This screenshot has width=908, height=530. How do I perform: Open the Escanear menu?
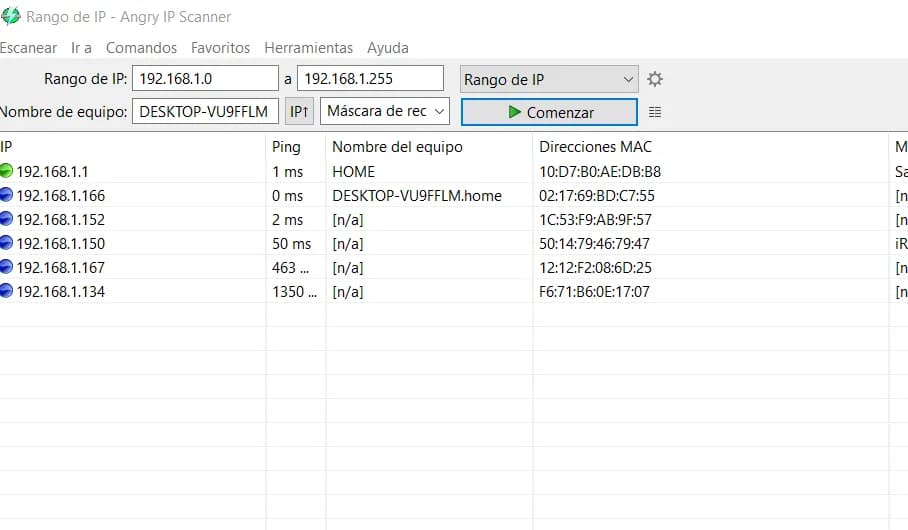(x=28, y=47)
